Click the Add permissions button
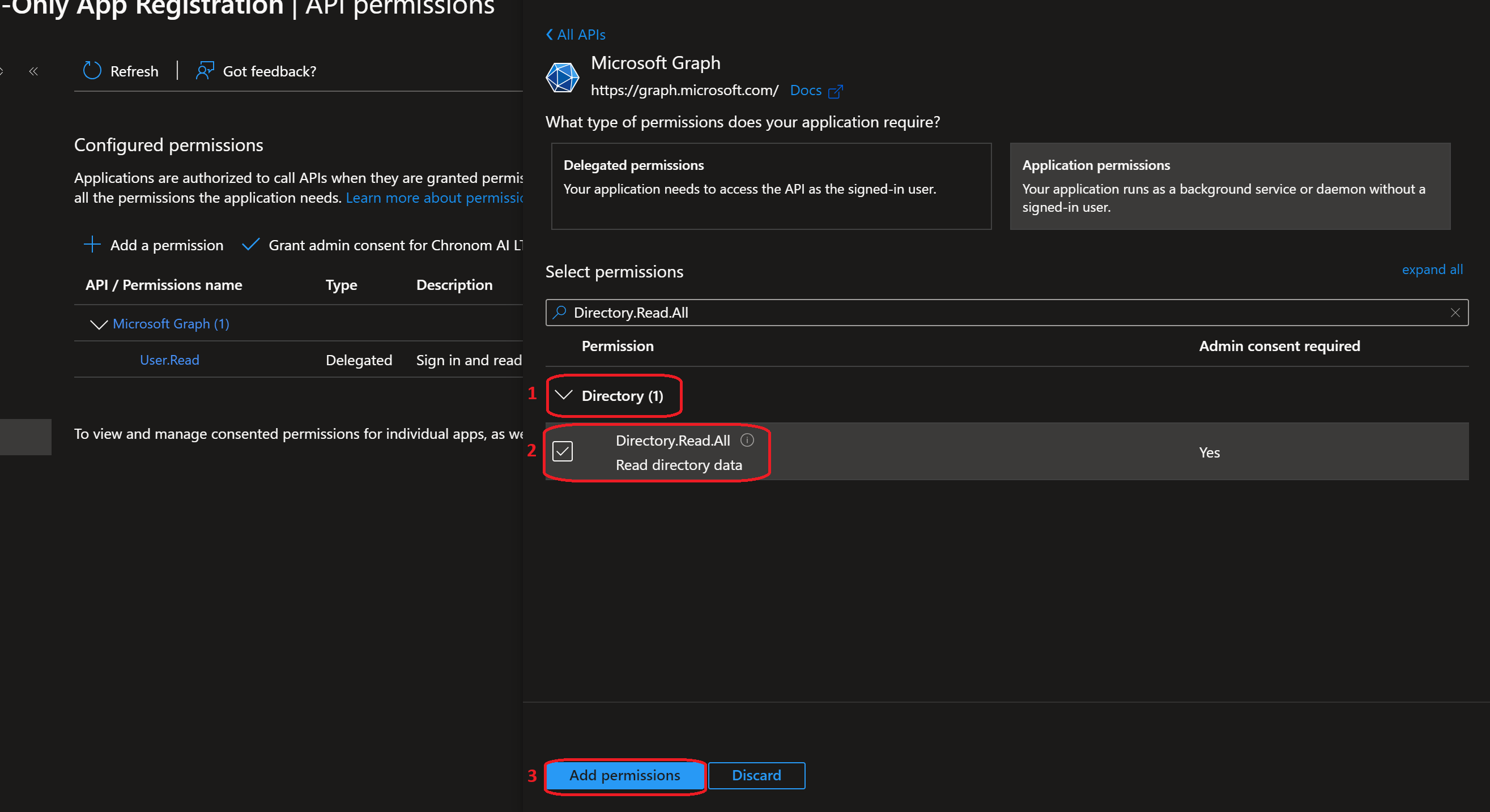 (x=625, y=775)
